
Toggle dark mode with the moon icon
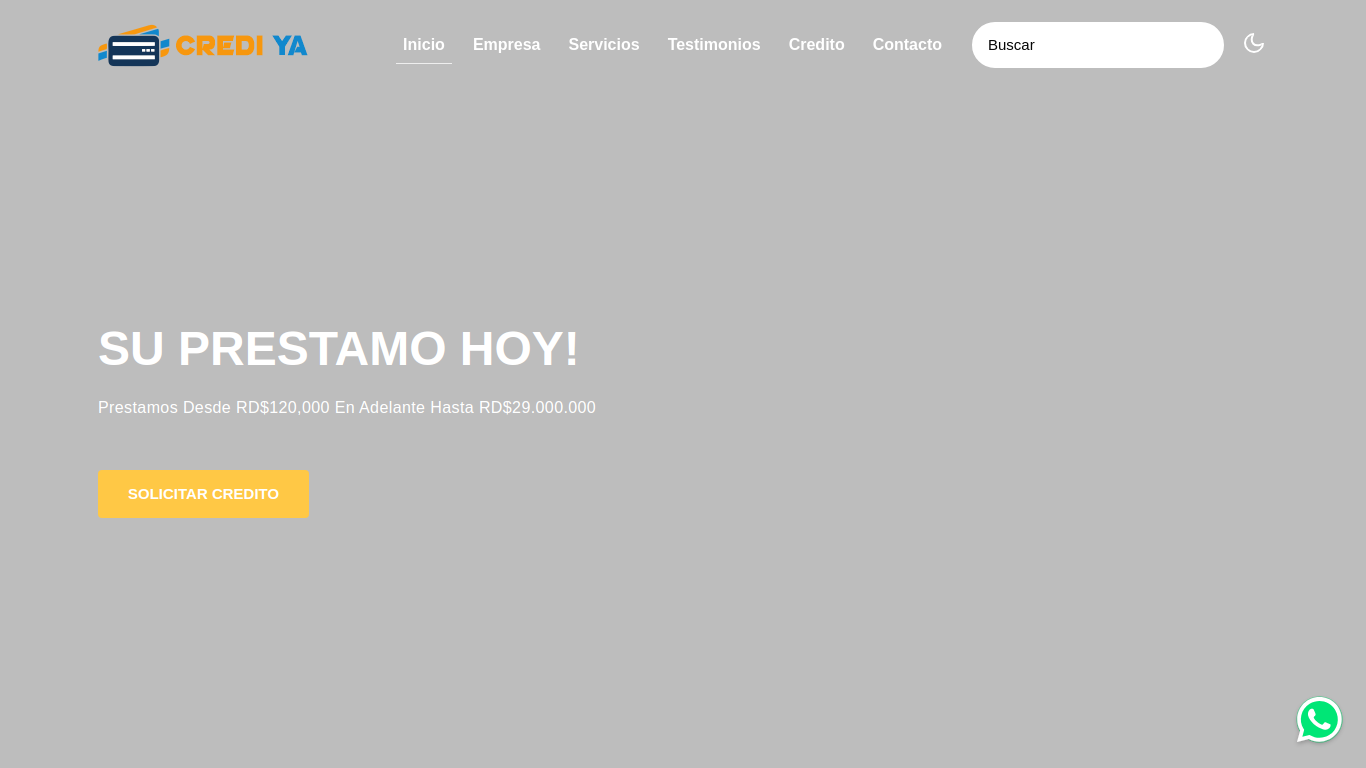click(1254, 43)
